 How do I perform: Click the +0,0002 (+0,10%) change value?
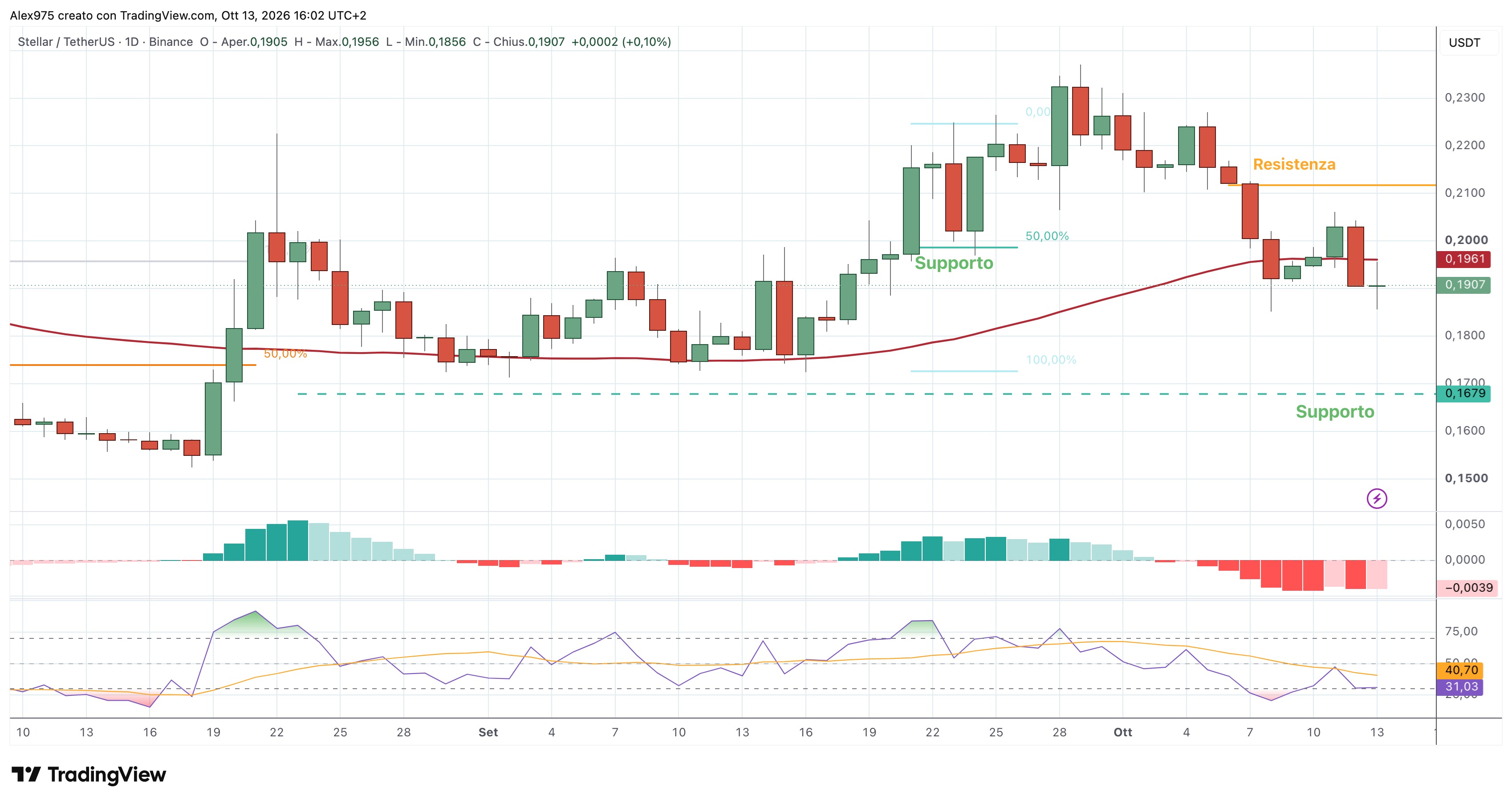(x=621, y=42)
